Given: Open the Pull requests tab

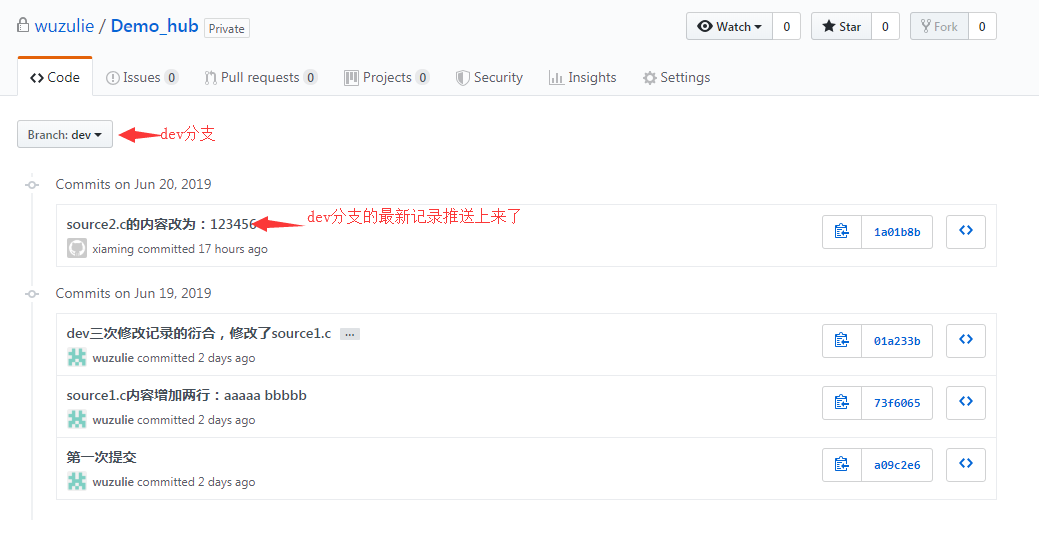Looking at the screenshot, I should pyautogui.click(x=261, y=78).
